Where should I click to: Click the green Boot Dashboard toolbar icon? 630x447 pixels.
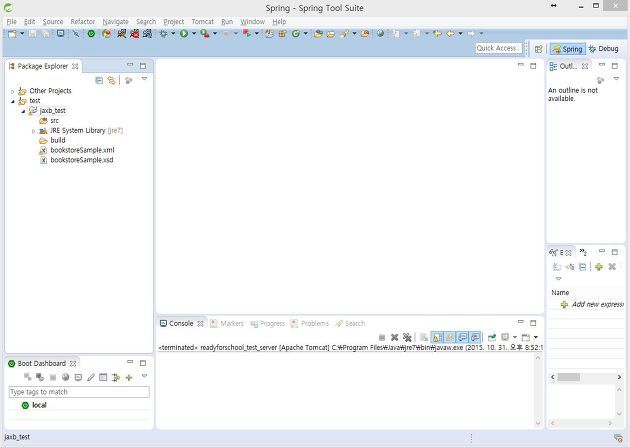91,34
